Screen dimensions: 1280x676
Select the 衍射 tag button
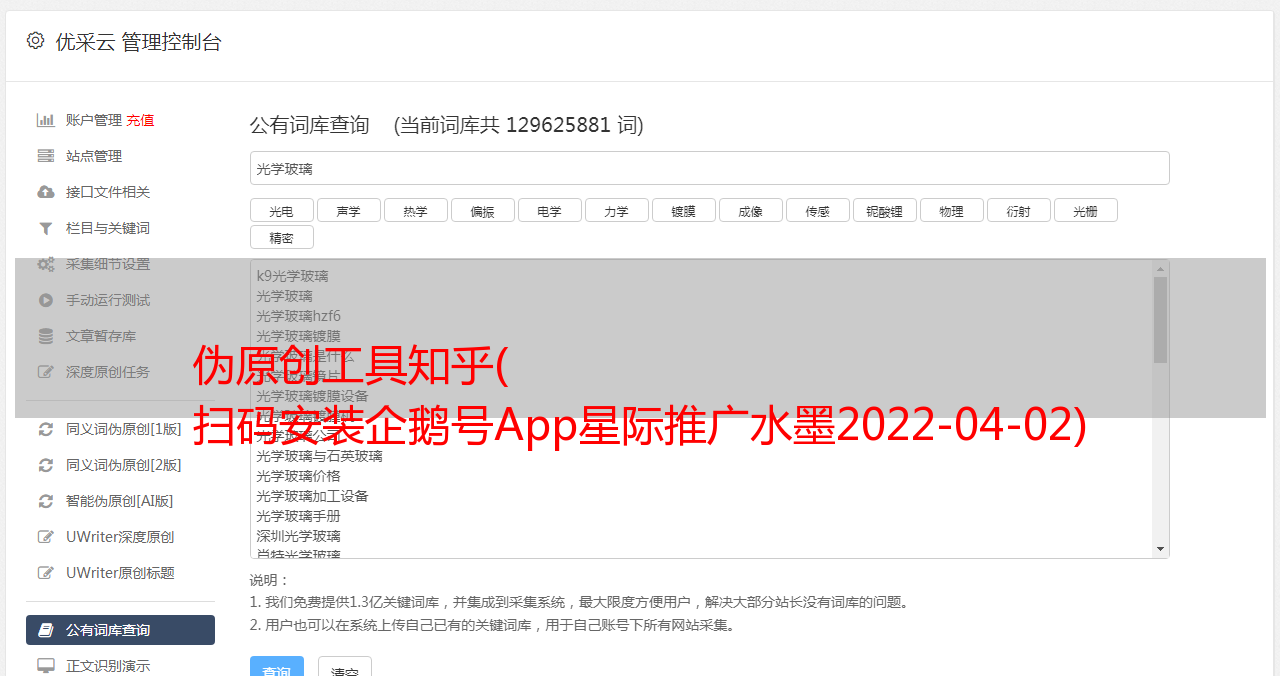[1018, 211]
